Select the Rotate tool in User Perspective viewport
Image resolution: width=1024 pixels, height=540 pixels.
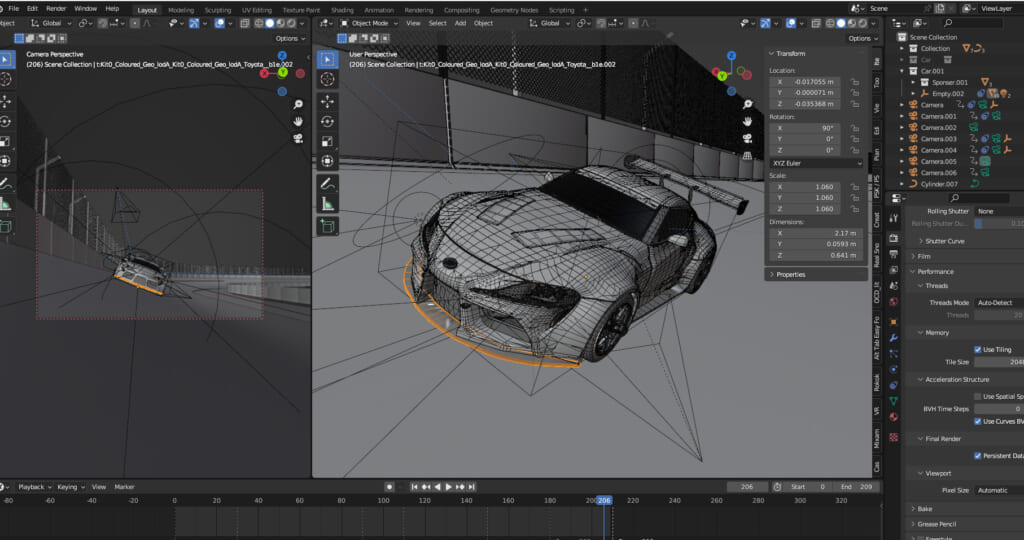pyautogui.click(x=327, y=122)
